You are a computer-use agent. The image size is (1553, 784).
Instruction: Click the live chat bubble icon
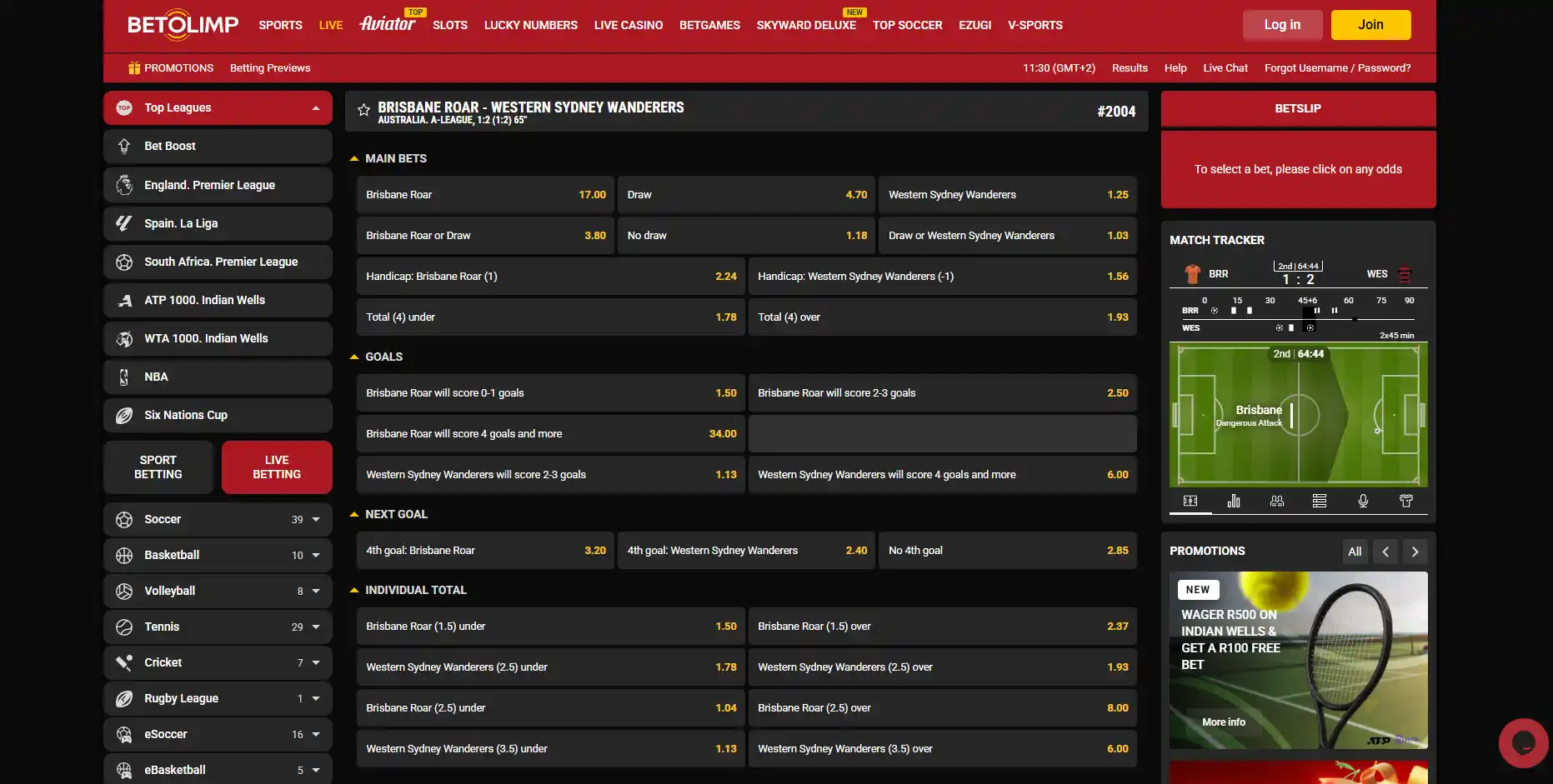[1523, 742]
